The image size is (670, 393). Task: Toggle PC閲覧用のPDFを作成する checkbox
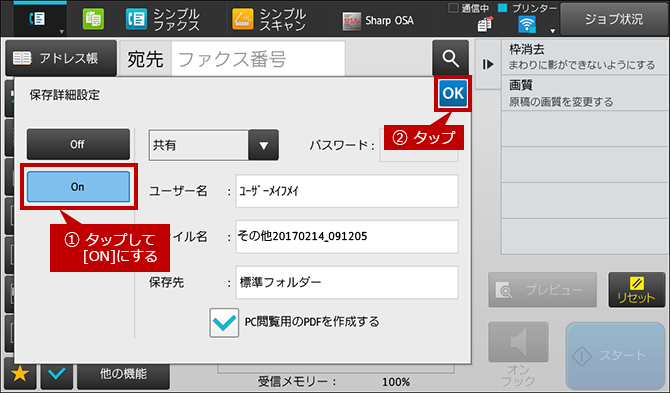click(224, 323)
